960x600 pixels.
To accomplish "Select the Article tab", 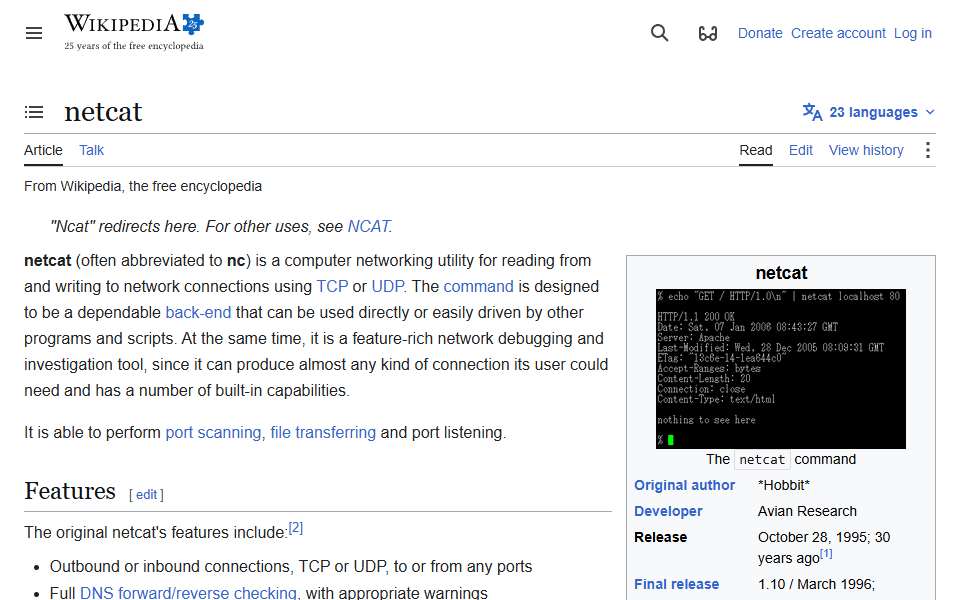I will [43, 151].
